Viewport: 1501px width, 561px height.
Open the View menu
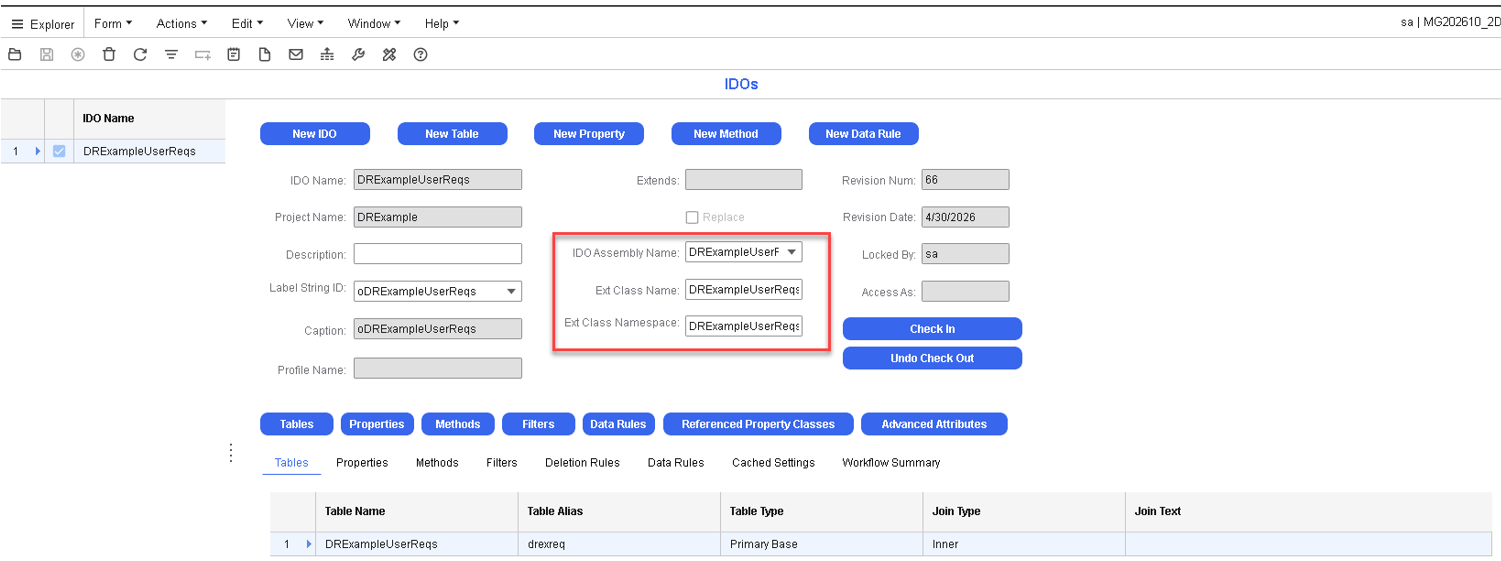pos(305,23)
